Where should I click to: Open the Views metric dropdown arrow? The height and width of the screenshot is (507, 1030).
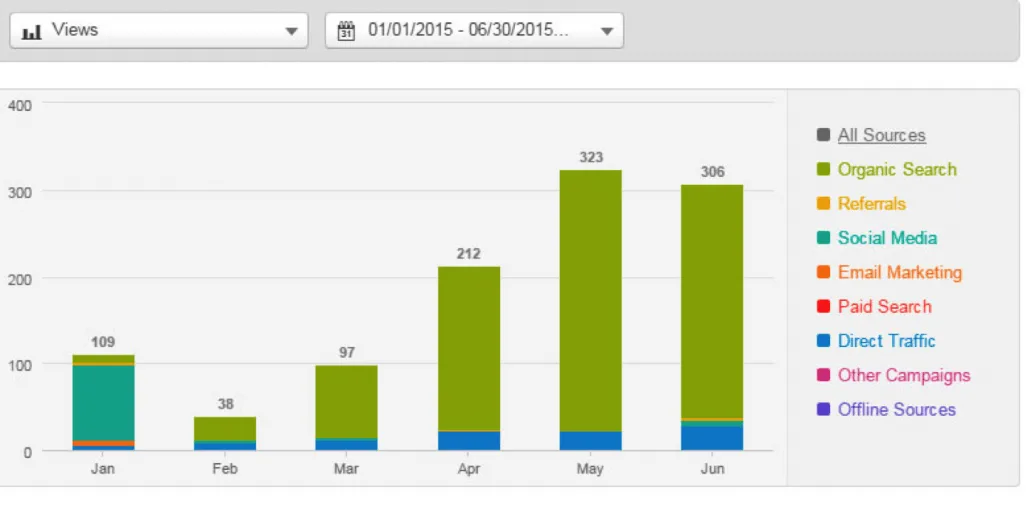[x=291, y=31]
